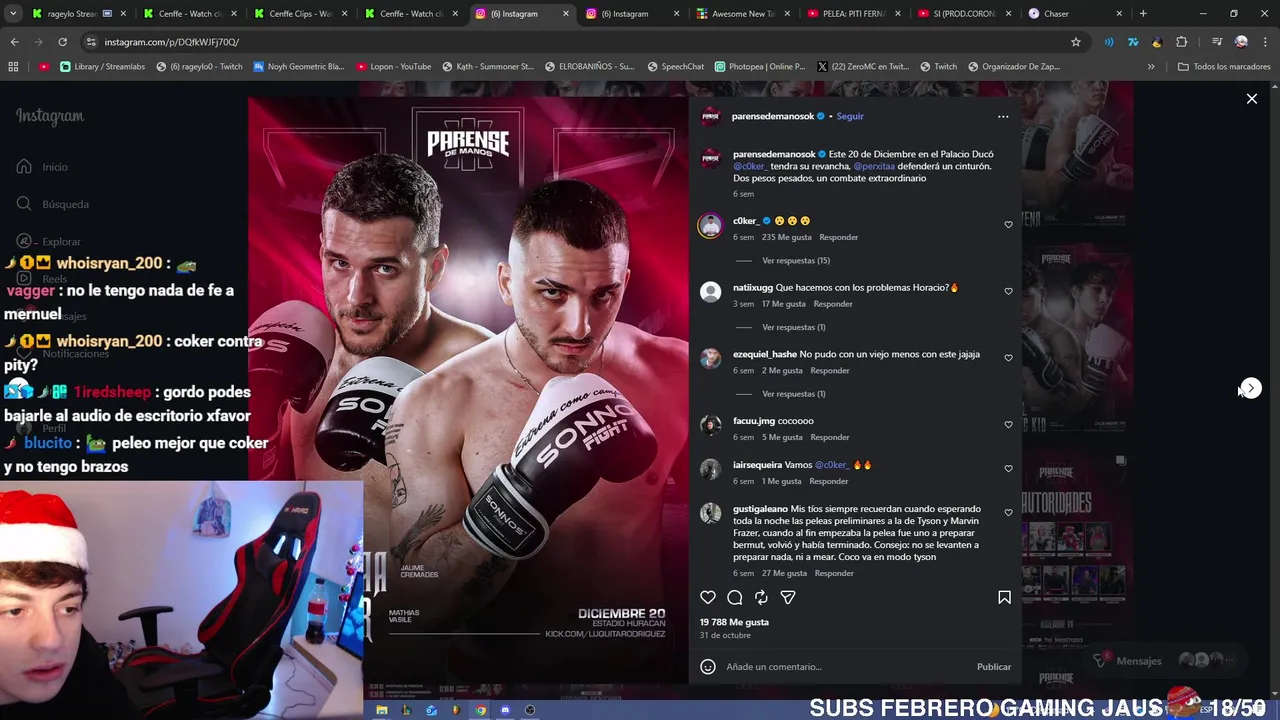Screen dimensions: 1280x720
Task: Expand 'Ver respuestas (1)' under natiixugg comment
Action: (793, 327)
